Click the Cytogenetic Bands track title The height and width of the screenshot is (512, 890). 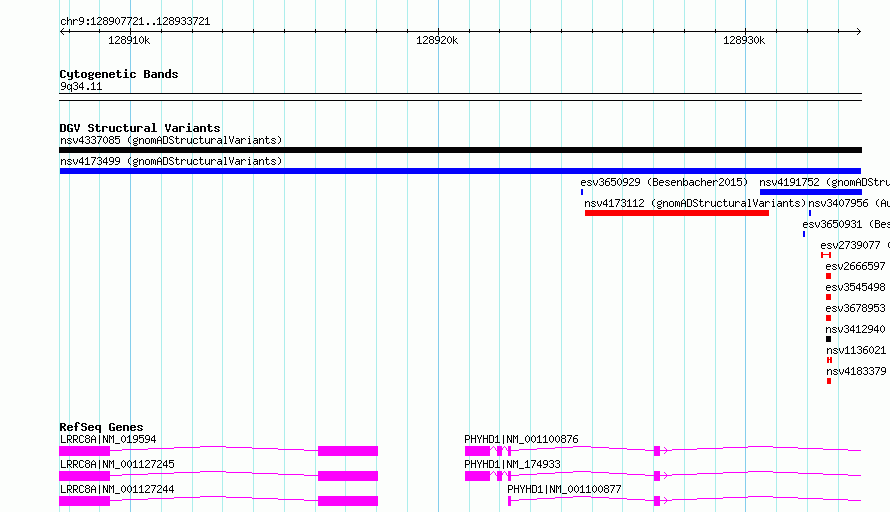[119, 74]
